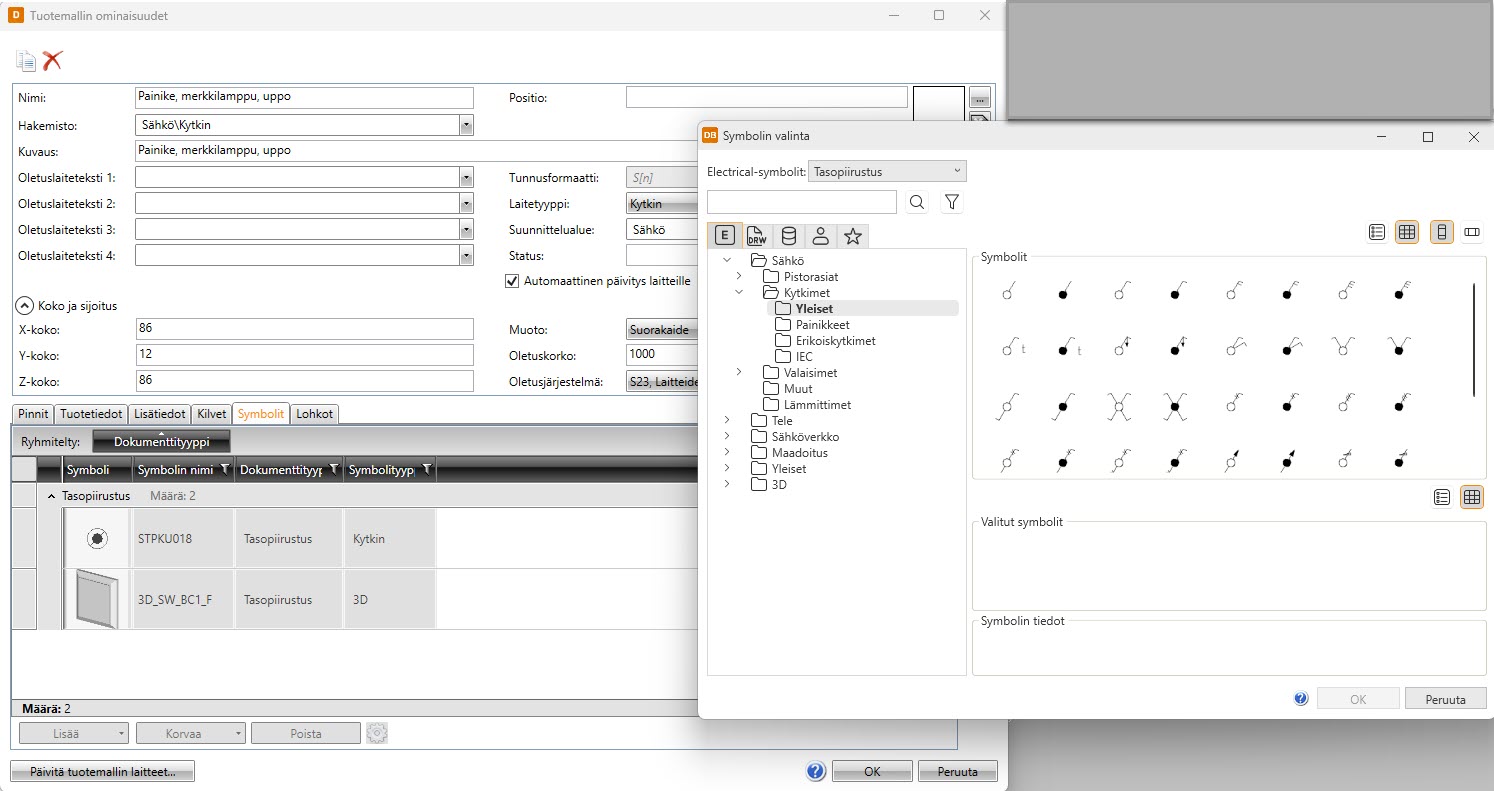Collapse the Koko ja sijoitus section
The height and width of the screenshot is (791, 1494).
point(24,306)
